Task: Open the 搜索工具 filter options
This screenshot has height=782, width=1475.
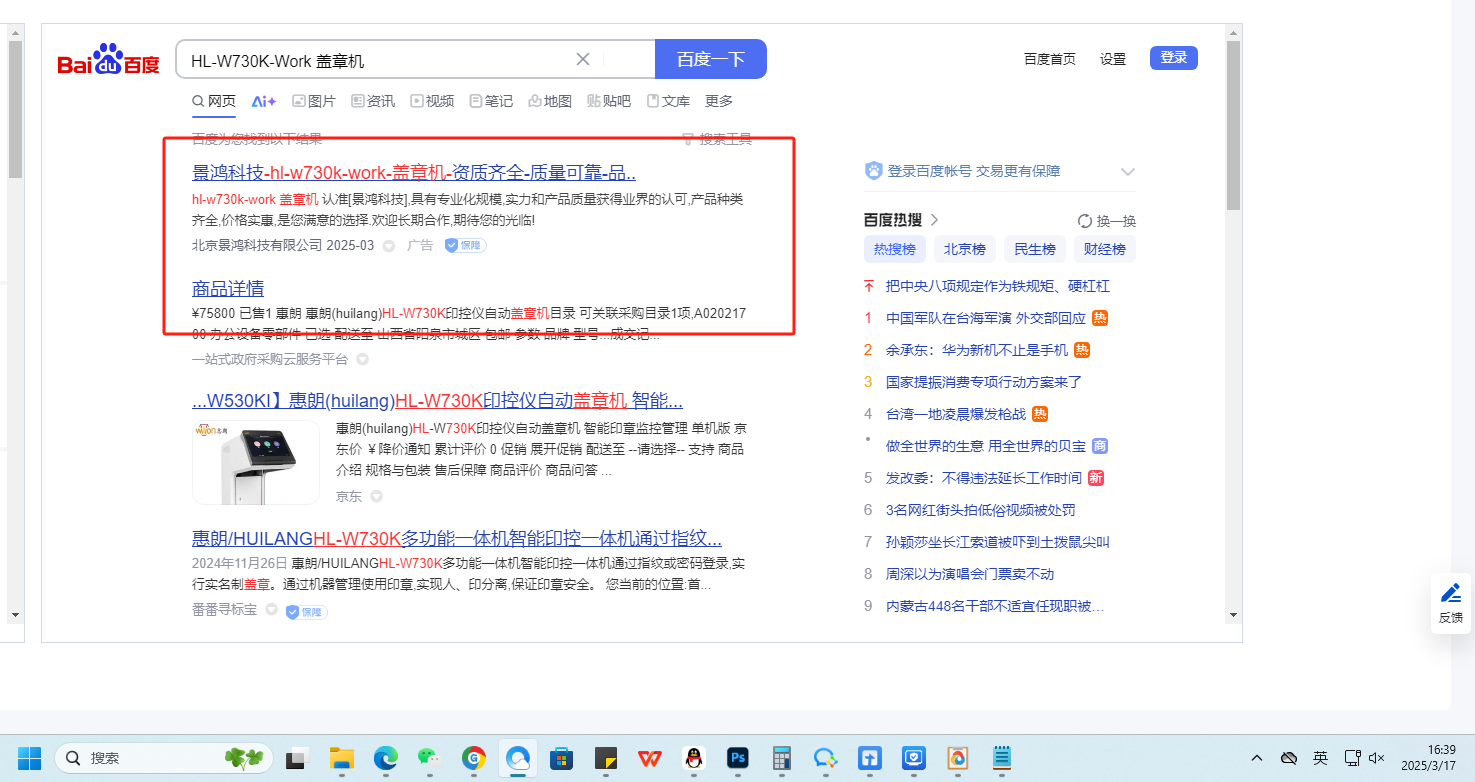Action: [x=717, y=139]
